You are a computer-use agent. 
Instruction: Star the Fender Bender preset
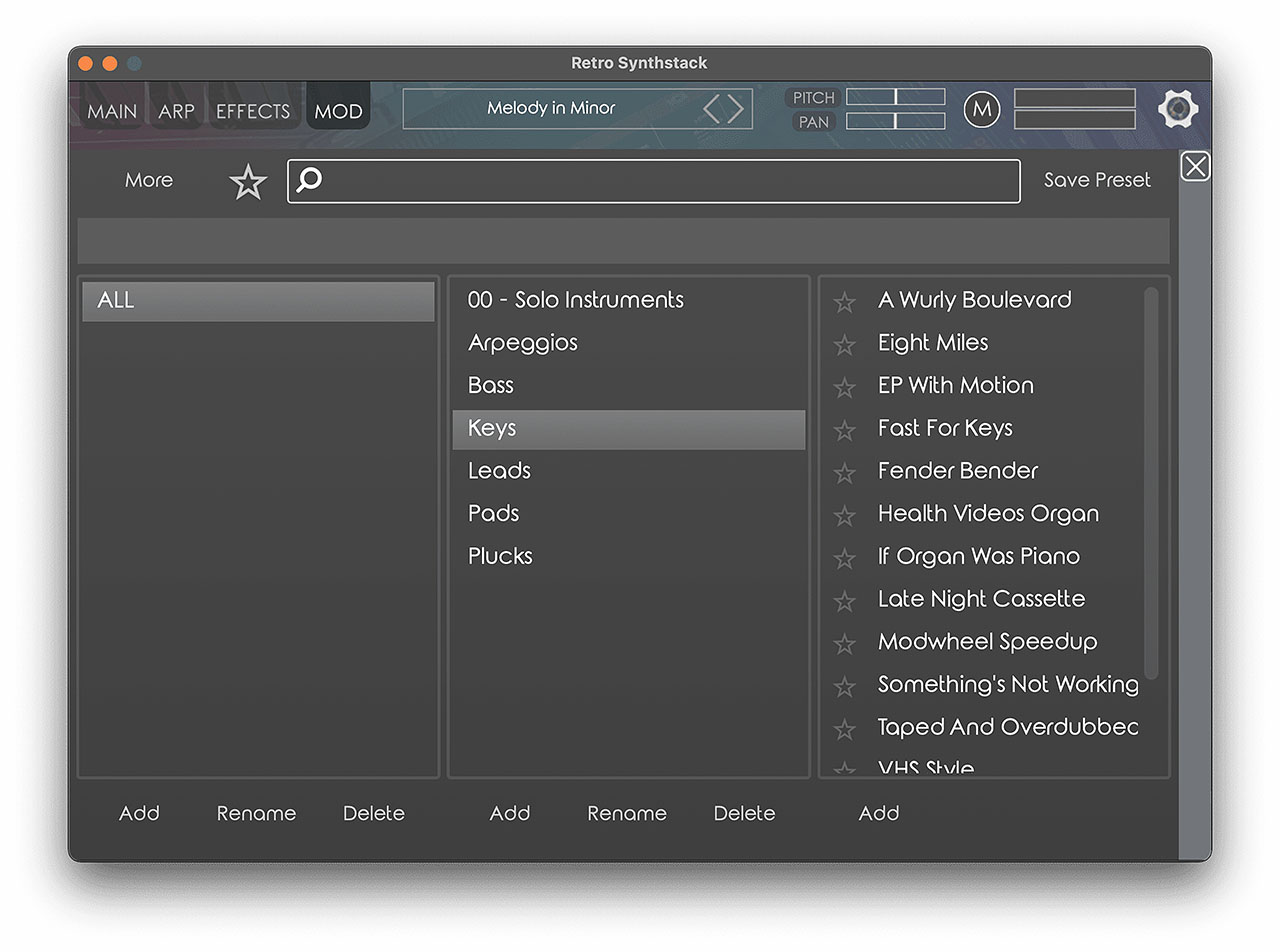click(x=845, y=473)
